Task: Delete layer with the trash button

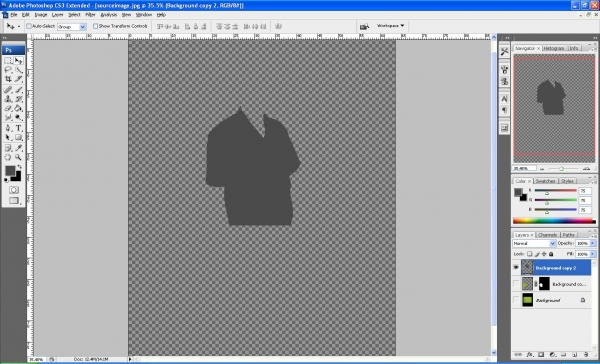Action: click(586, 355)
